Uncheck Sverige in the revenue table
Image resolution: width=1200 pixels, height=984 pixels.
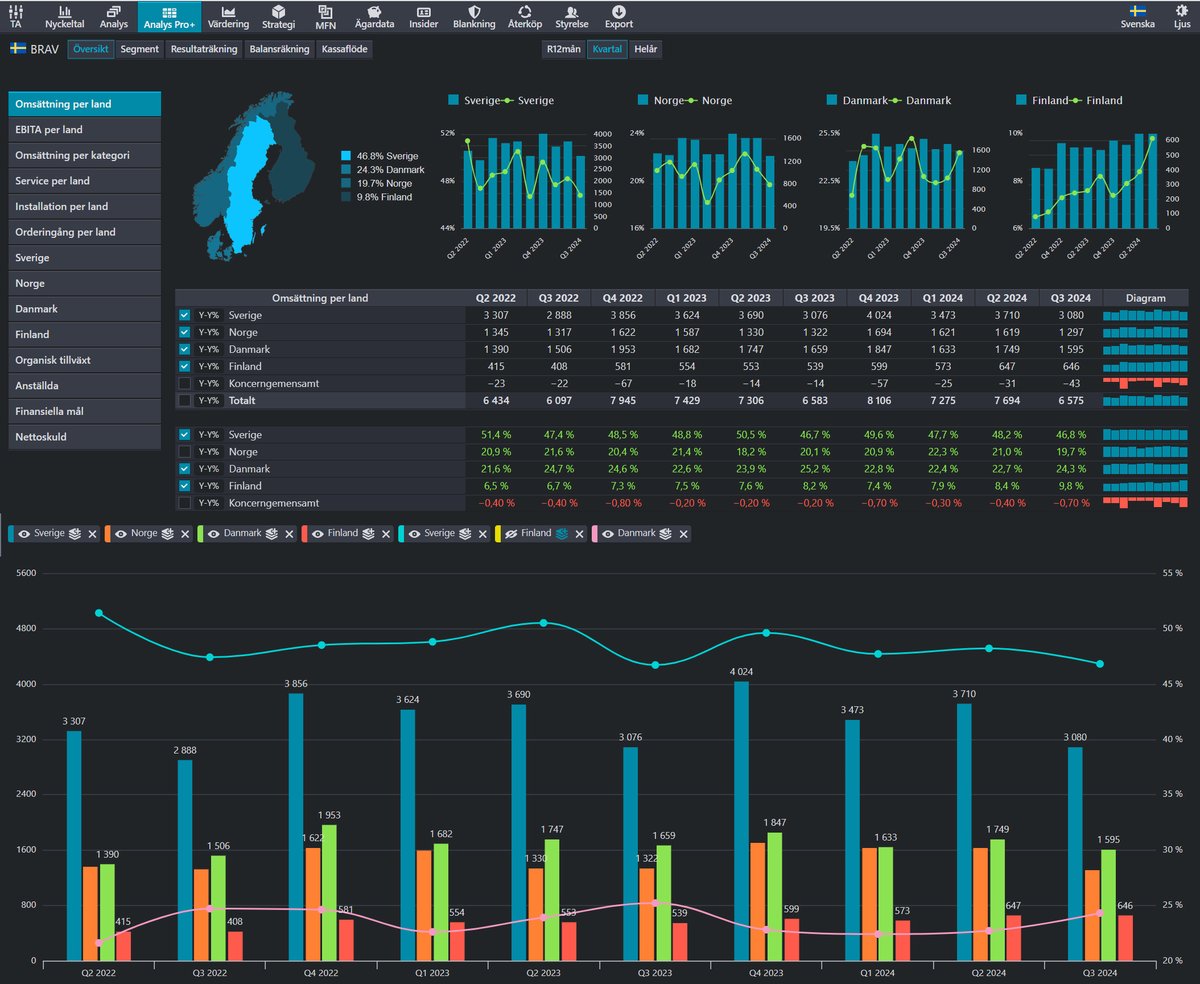click(184, 315)
